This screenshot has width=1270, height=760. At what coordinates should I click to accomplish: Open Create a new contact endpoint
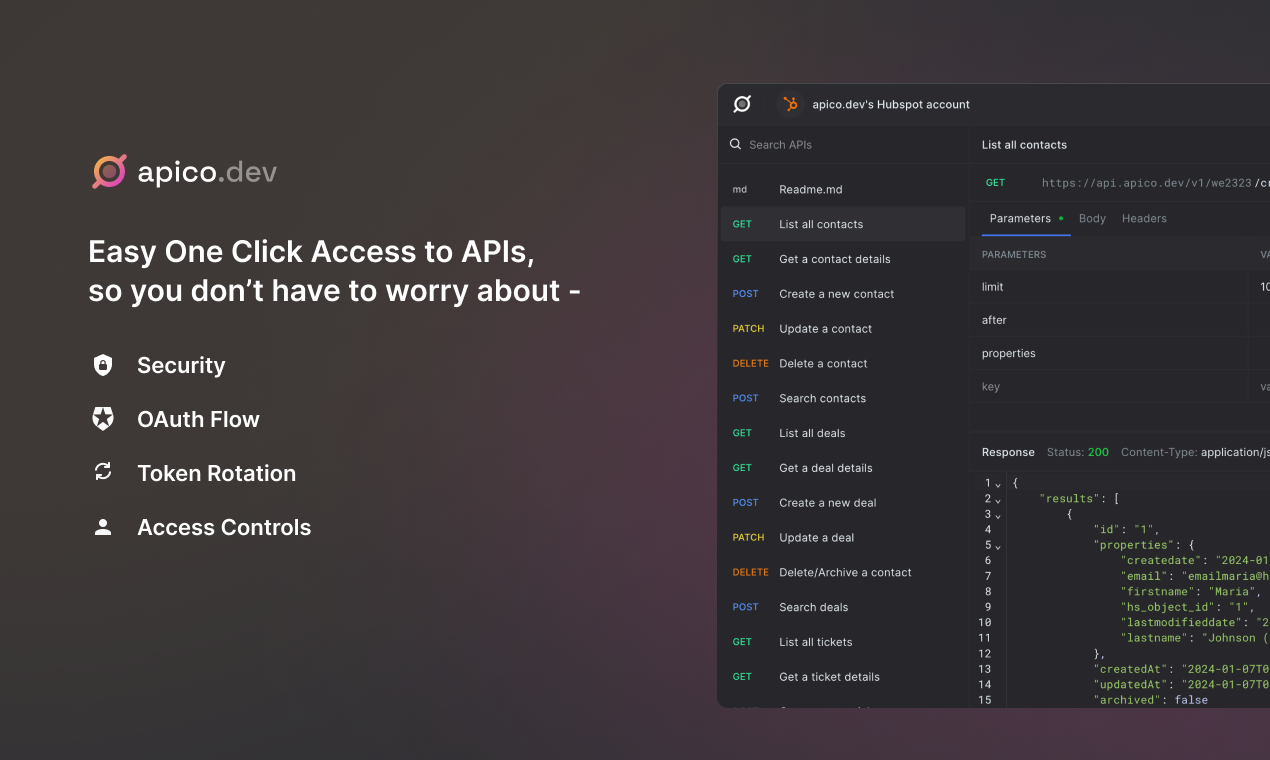(x=843, y=294)
